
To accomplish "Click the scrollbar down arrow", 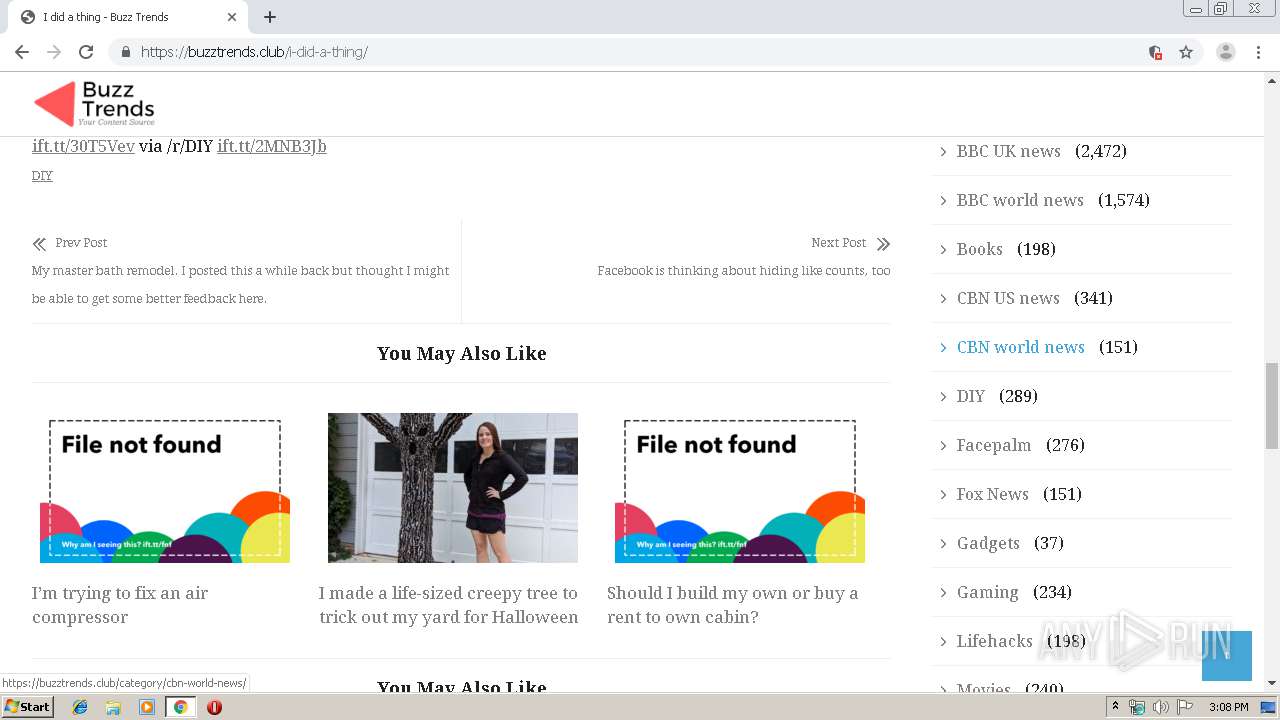I will click(1272, 683).
